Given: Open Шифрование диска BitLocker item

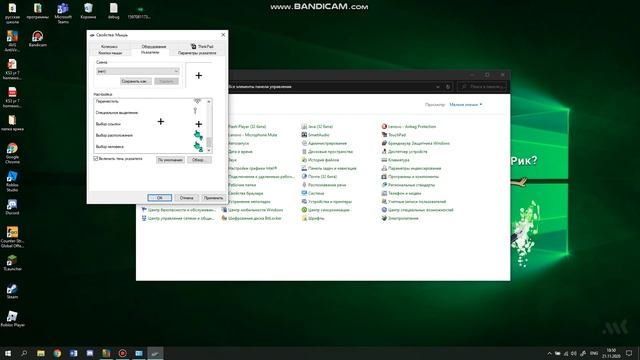Looking at the screenshot, I should click(x=252, y=218).
